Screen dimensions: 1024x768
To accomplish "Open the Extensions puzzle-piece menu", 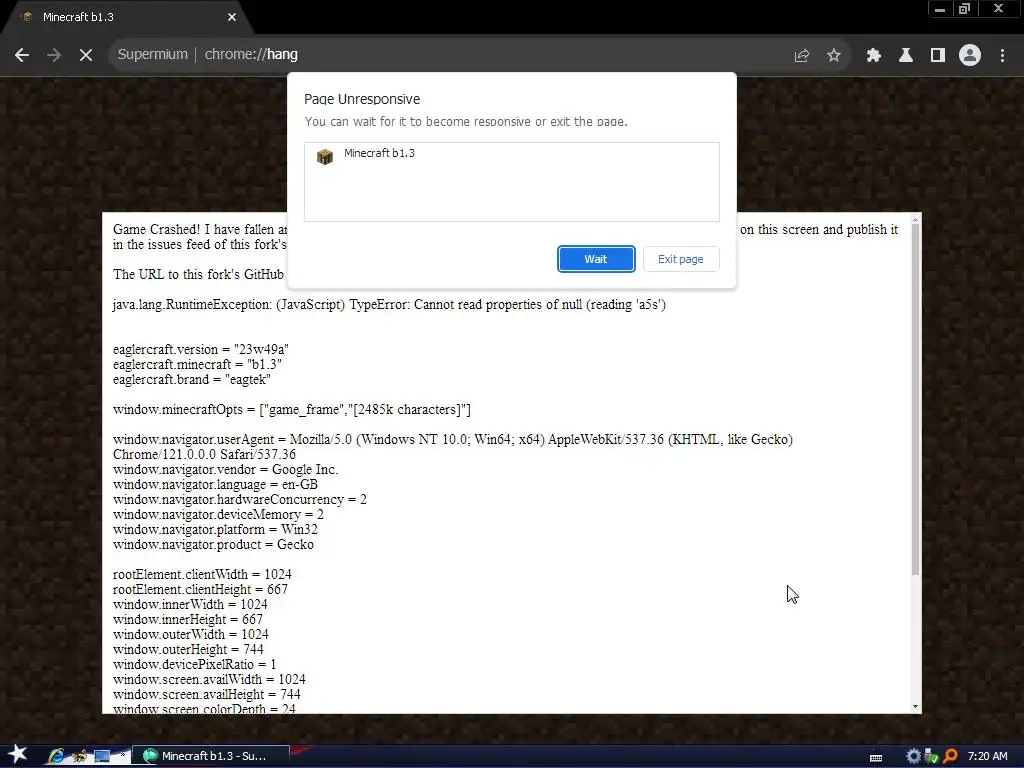I will pyautogui.click(x=873, y=56).
